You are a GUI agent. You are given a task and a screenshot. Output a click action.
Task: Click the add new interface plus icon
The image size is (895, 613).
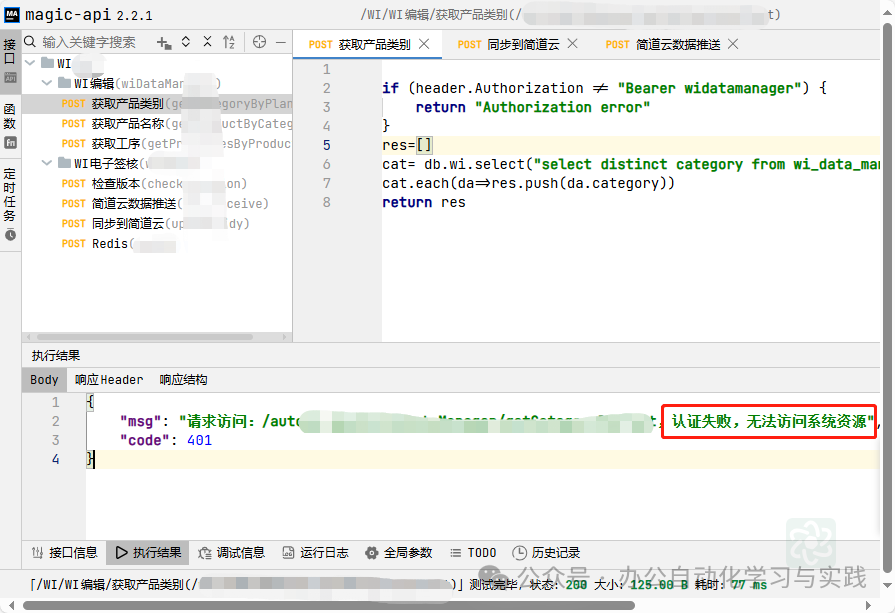tap(162, 42)
